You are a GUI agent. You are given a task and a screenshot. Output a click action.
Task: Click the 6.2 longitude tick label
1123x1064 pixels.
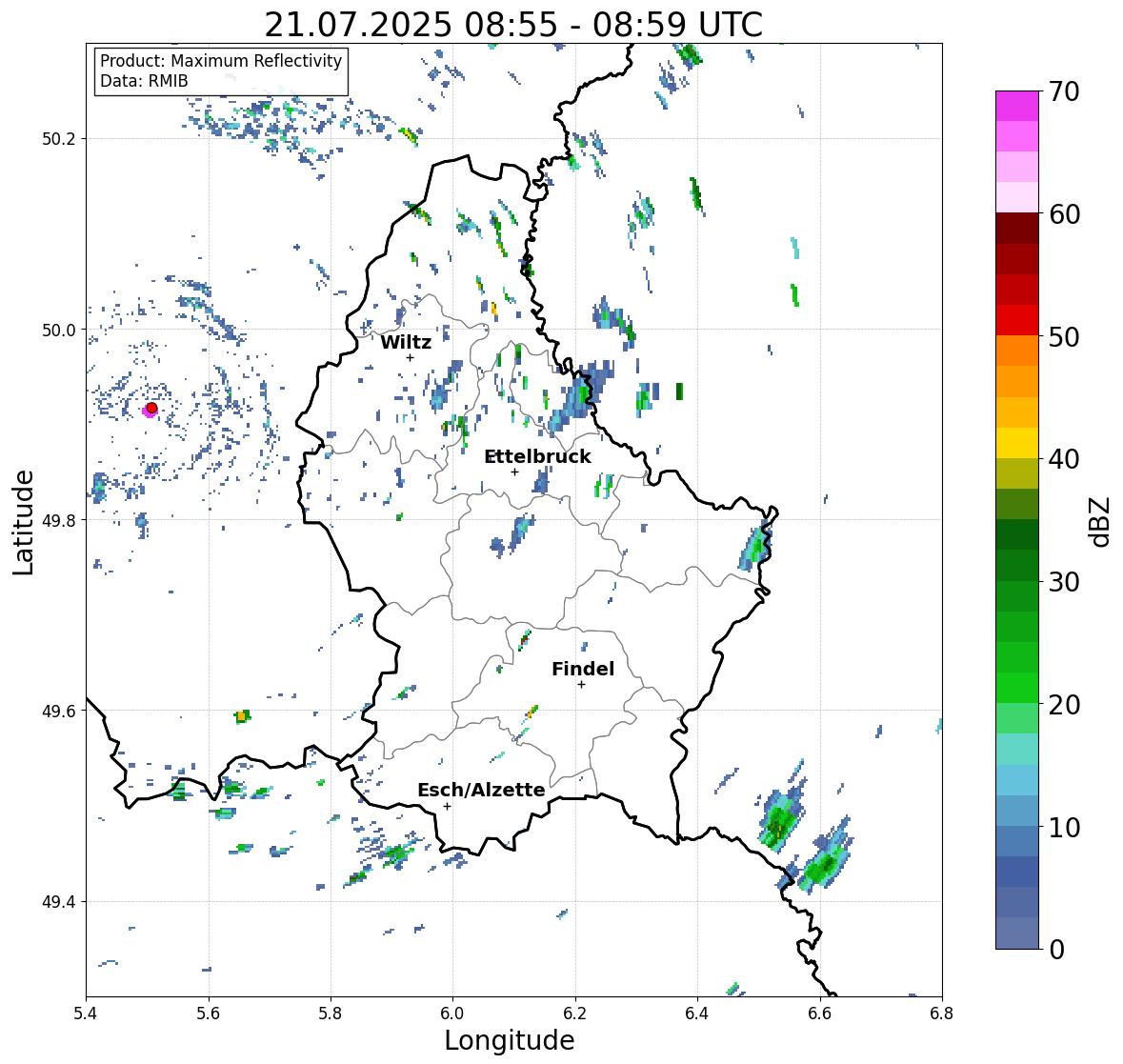[x=575, y=1013]
